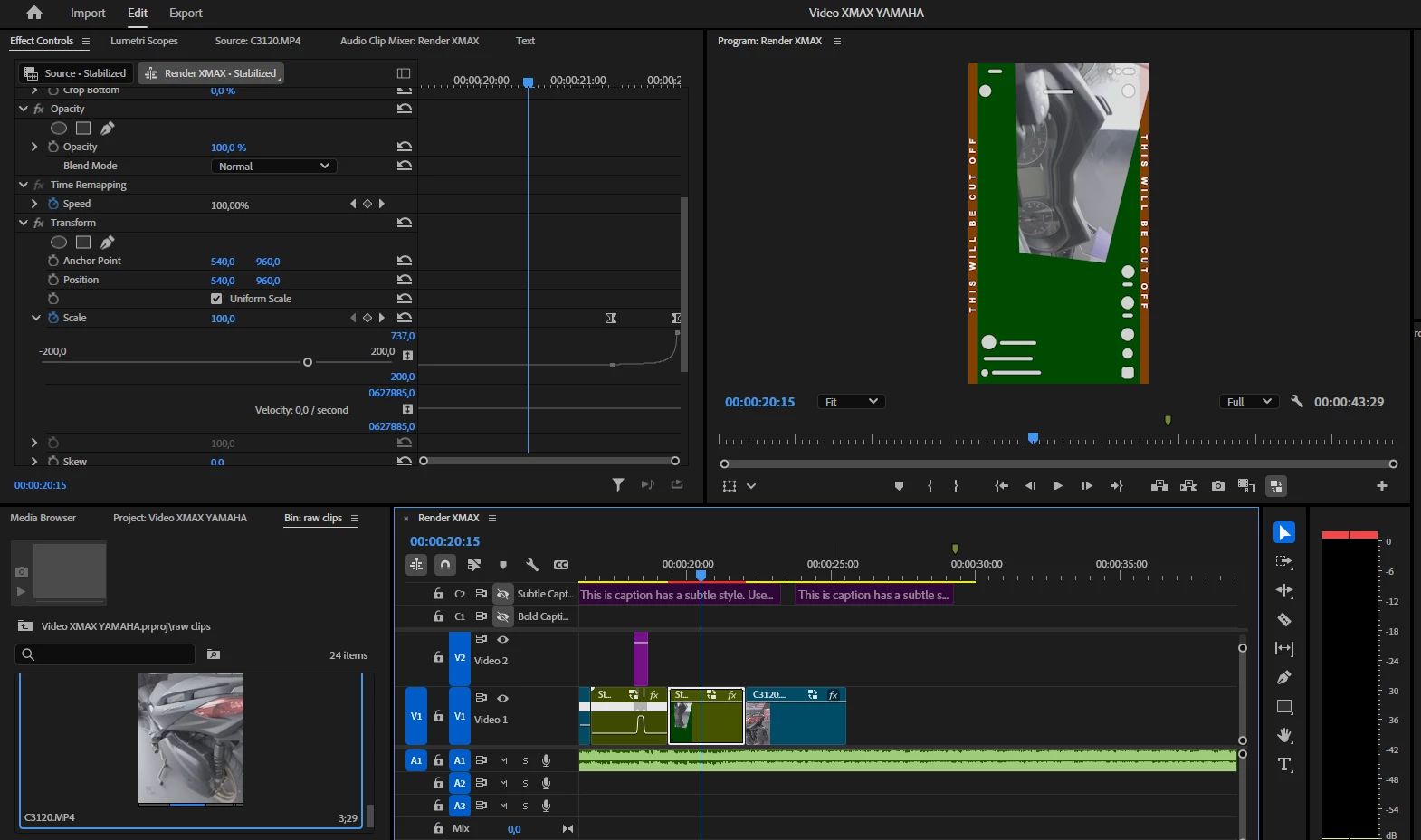This screenshot has width=1421, height=840.
Task: Toggle Bold Caption track visibility
Action: 502,616
